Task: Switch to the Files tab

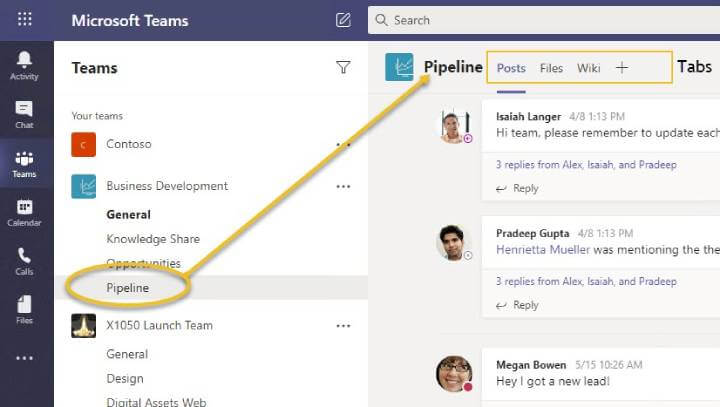Action: click(x=551, y=68)
